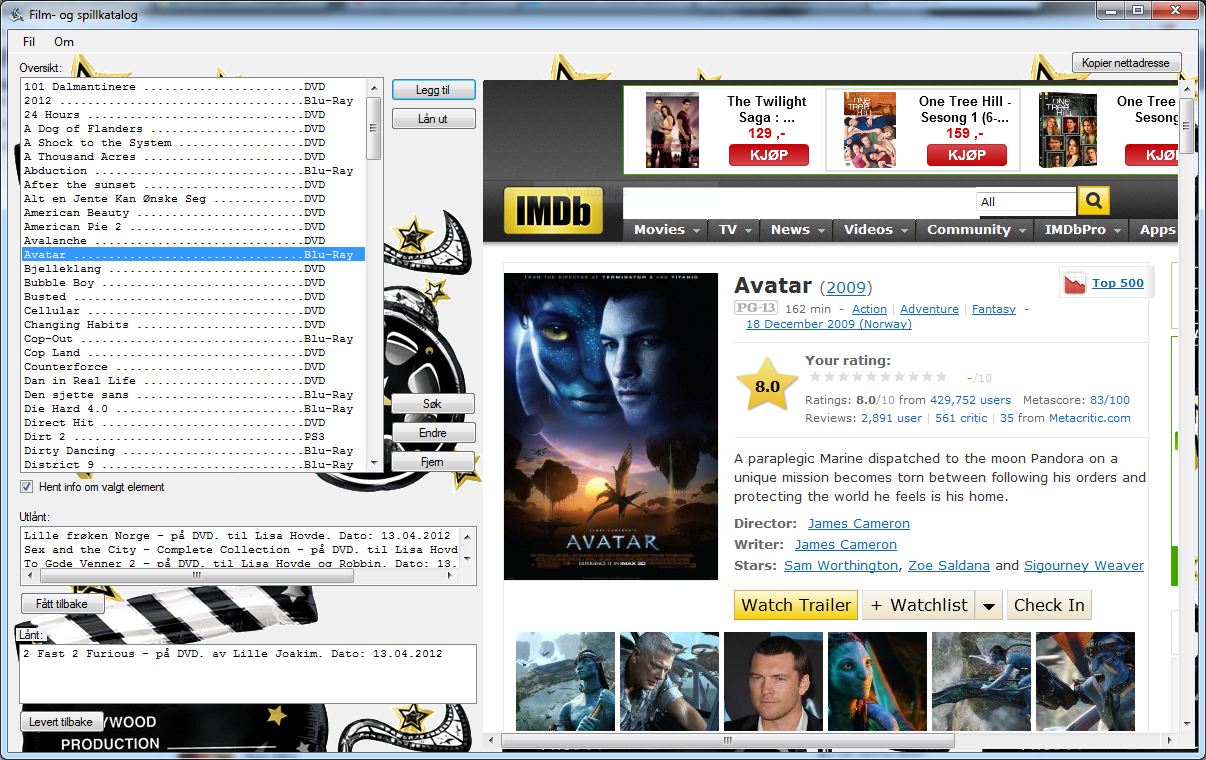Screen dimensions: 1206x760
Task: Open the Sigourney Weaver link
Action: pyautogui.click(x=1084, y=565)
